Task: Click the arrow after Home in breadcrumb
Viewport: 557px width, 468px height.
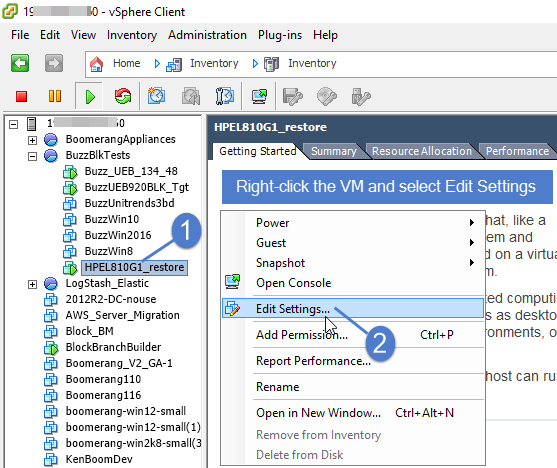Action: pyautogui.click(x=157, y=64)
